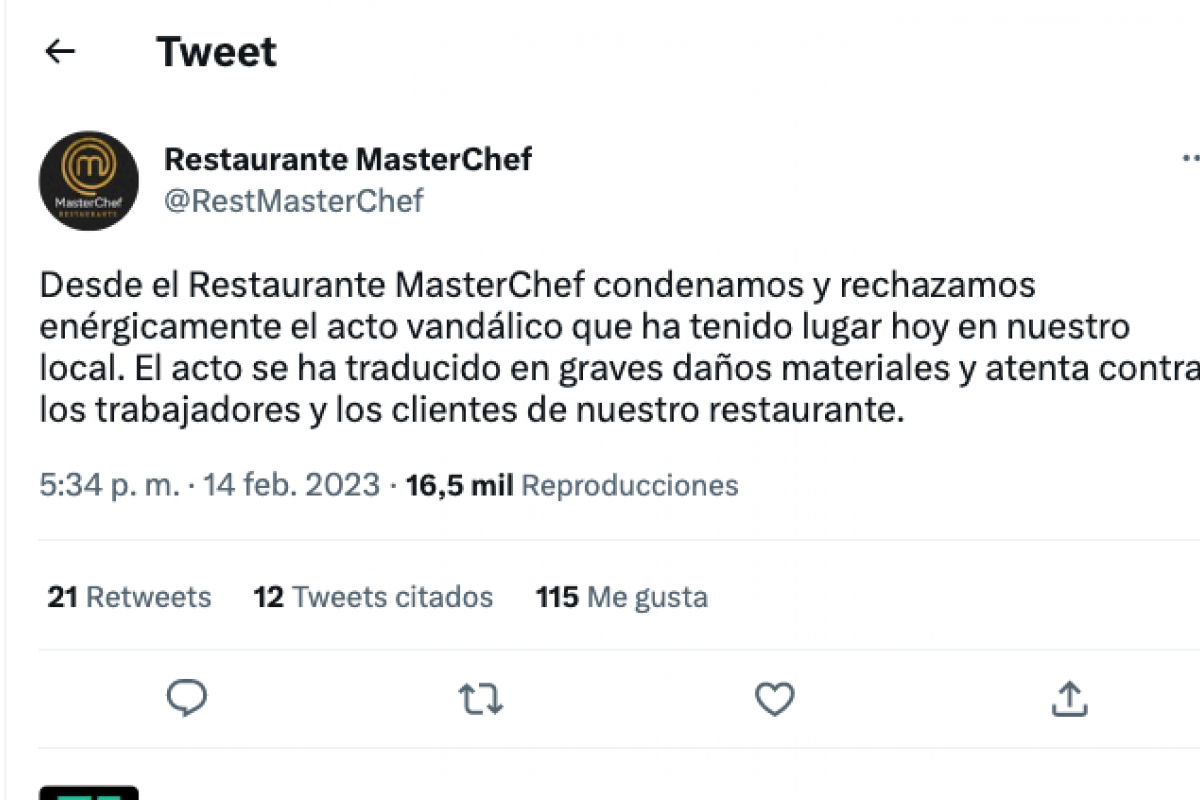Image resolution: width=1200 pixels, height=800 pixels.
Task: Retweet using the arrows icon
Action: pyautogui.click(x=480, y=698)
